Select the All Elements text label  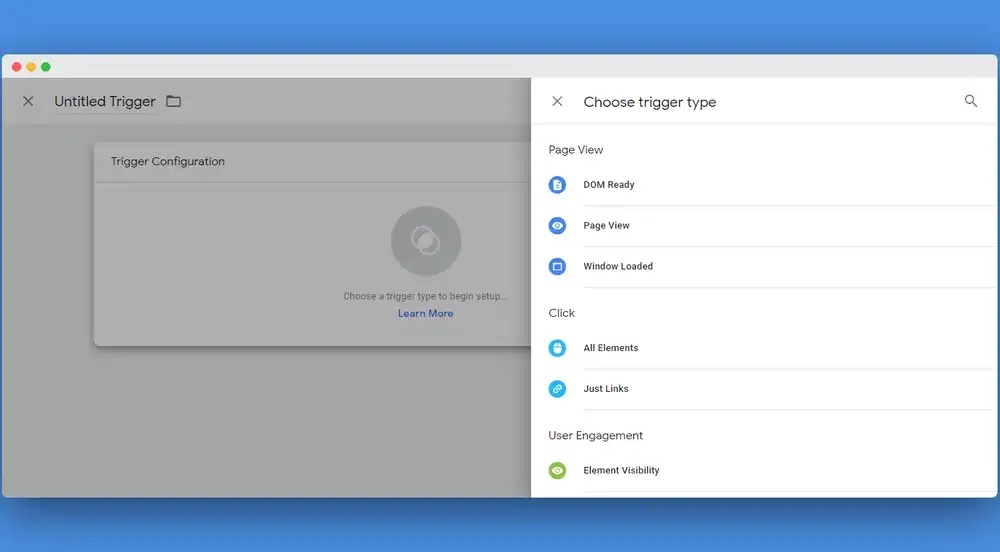pos(610,348)
